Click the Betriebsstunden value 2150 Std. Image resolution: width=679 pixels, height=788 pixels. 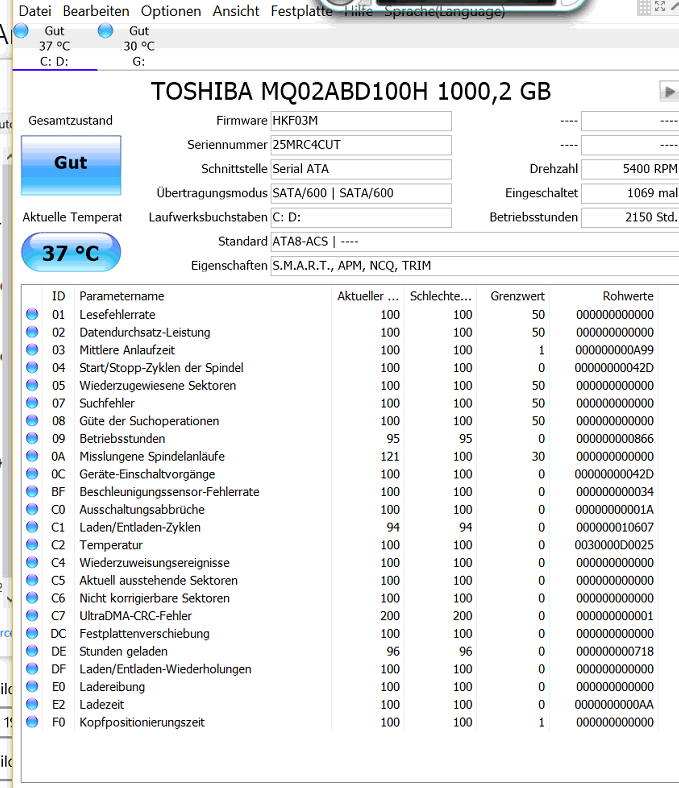tap(630, 218)
